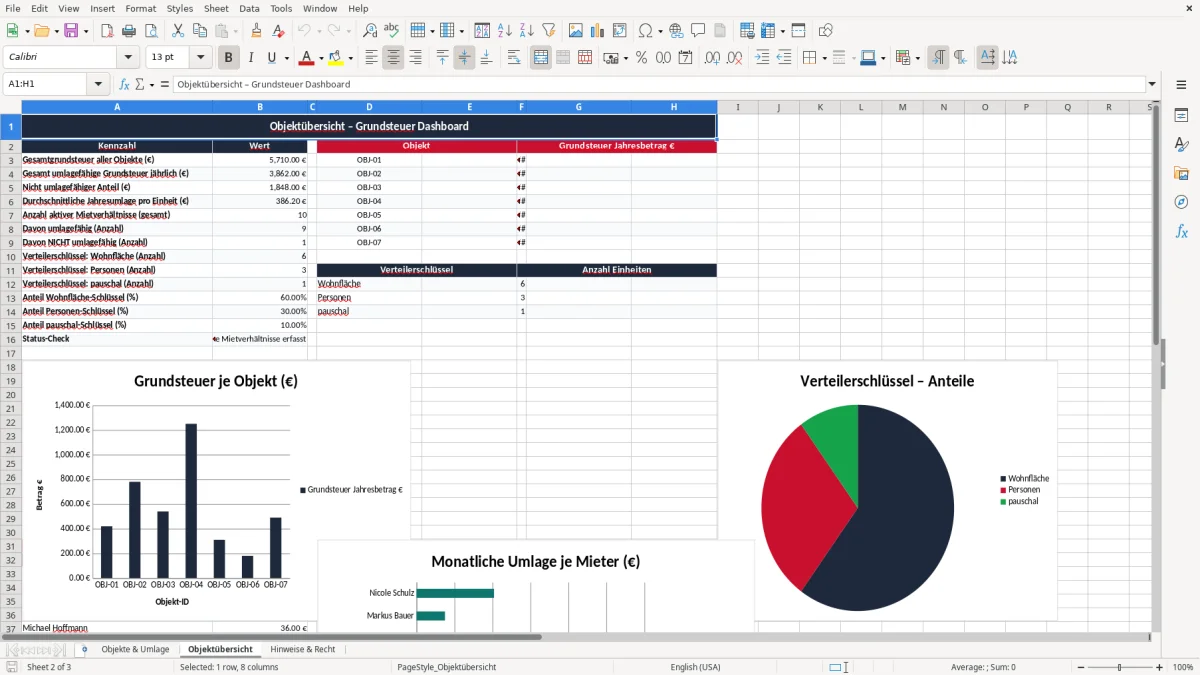Open Find & Replace
1200x675 pixels.
point(370,31)
